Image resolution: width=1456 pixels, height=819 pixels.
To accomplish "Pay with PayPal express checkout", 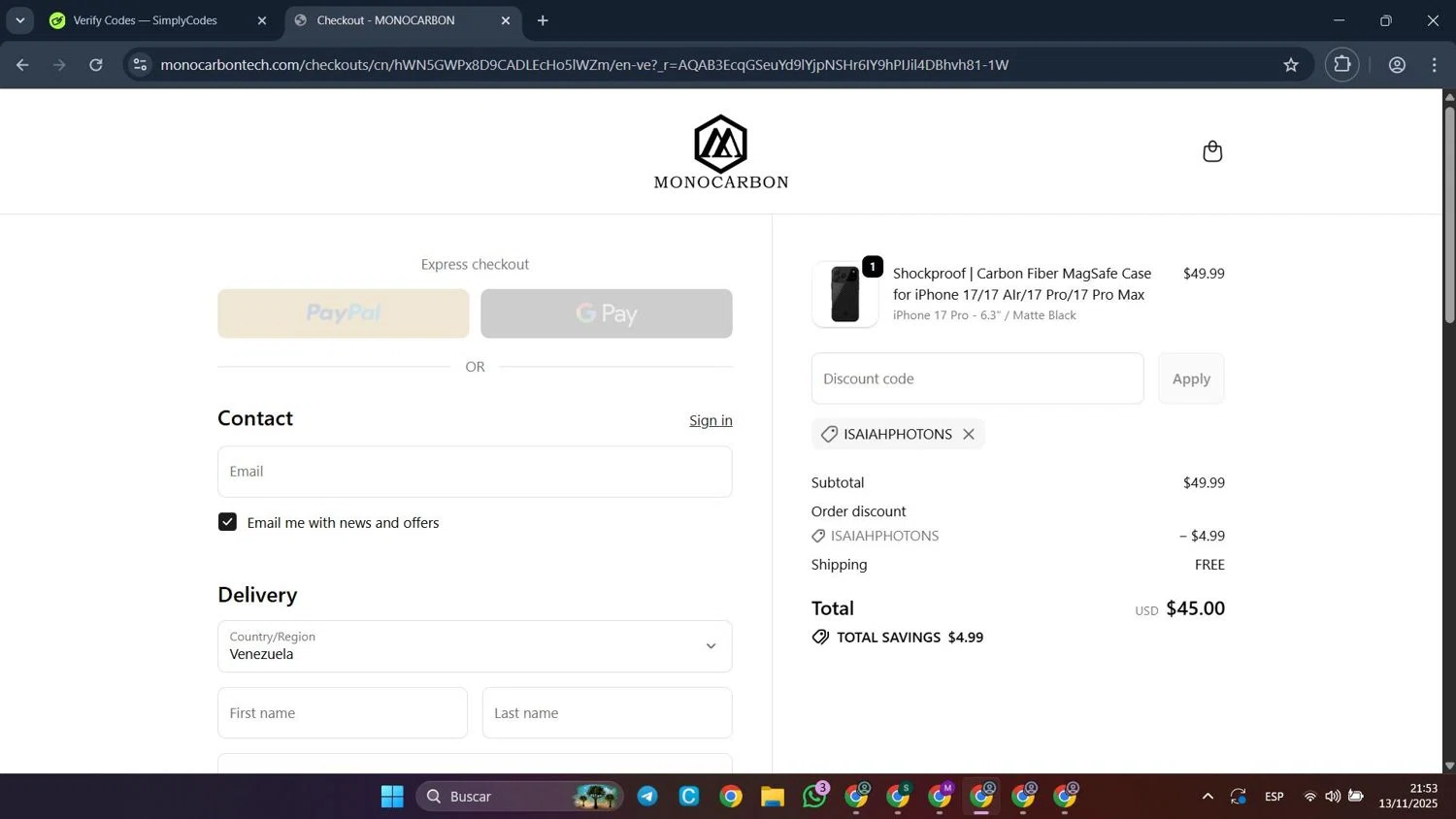I will [344, 313].
